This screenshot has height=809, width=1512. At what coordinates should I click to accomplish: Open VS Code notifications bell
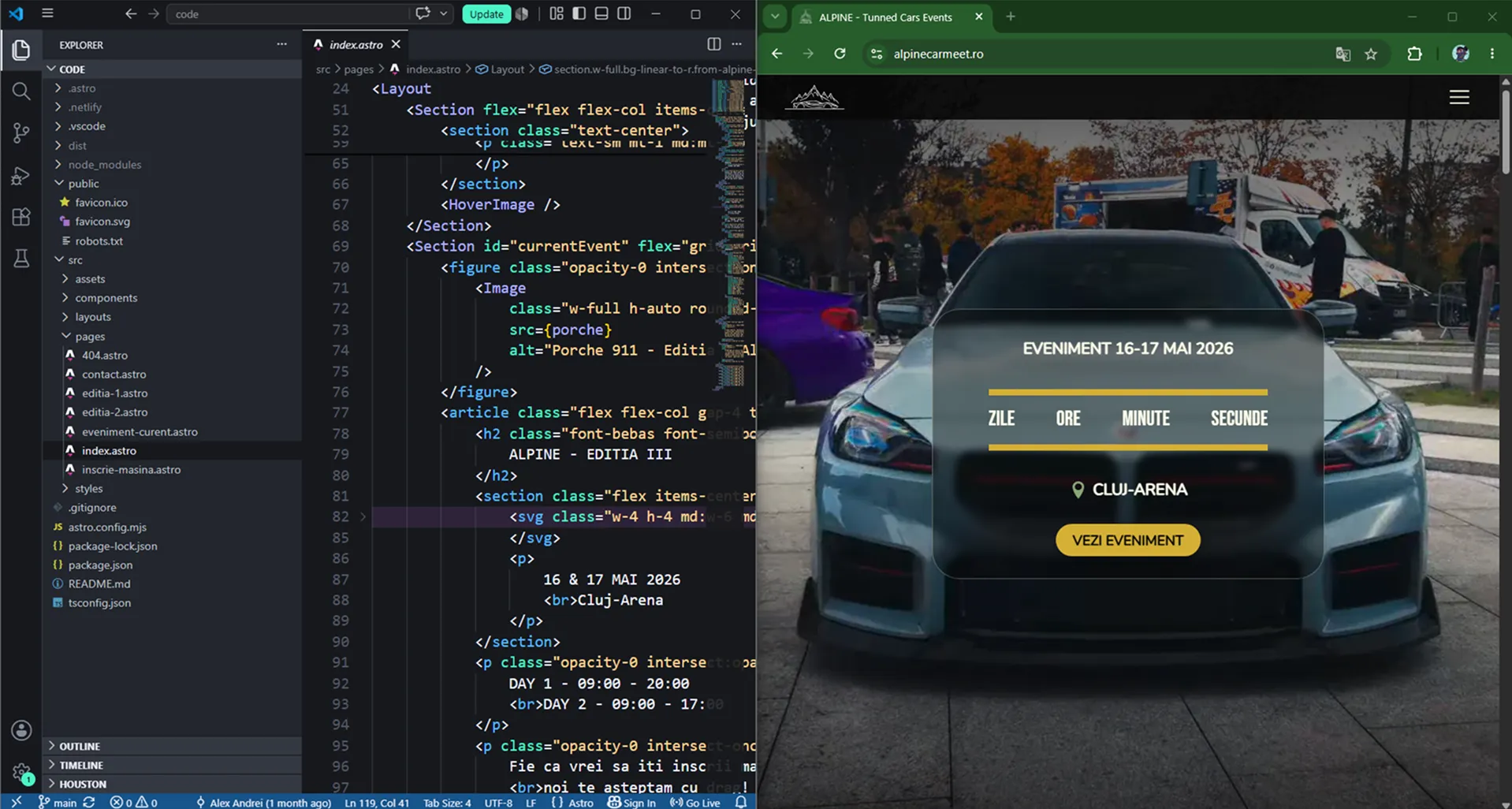741,802
